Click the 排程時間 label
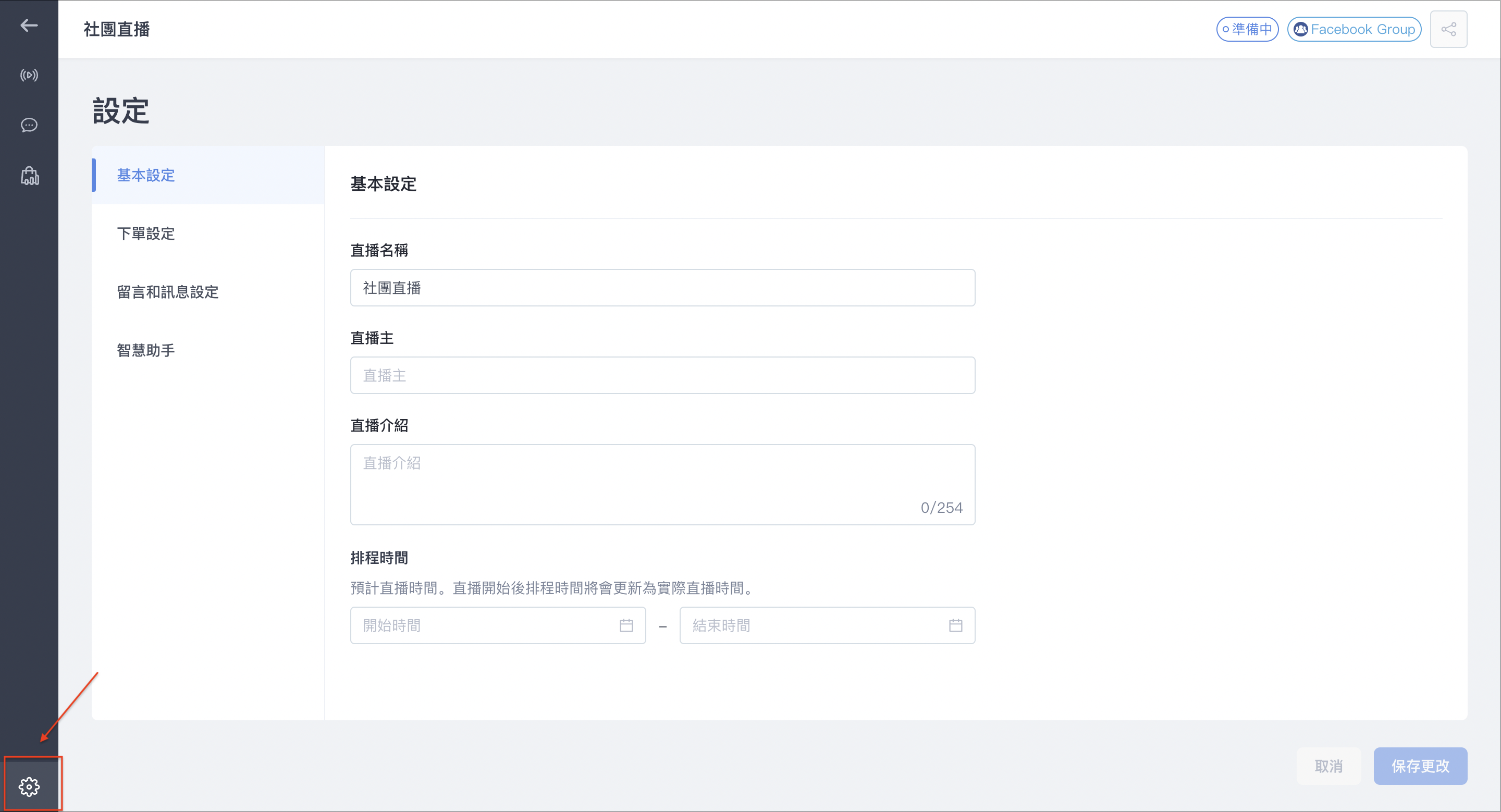Image resolution: width=1501 pixels, height=812 pixels. point(379,558)
